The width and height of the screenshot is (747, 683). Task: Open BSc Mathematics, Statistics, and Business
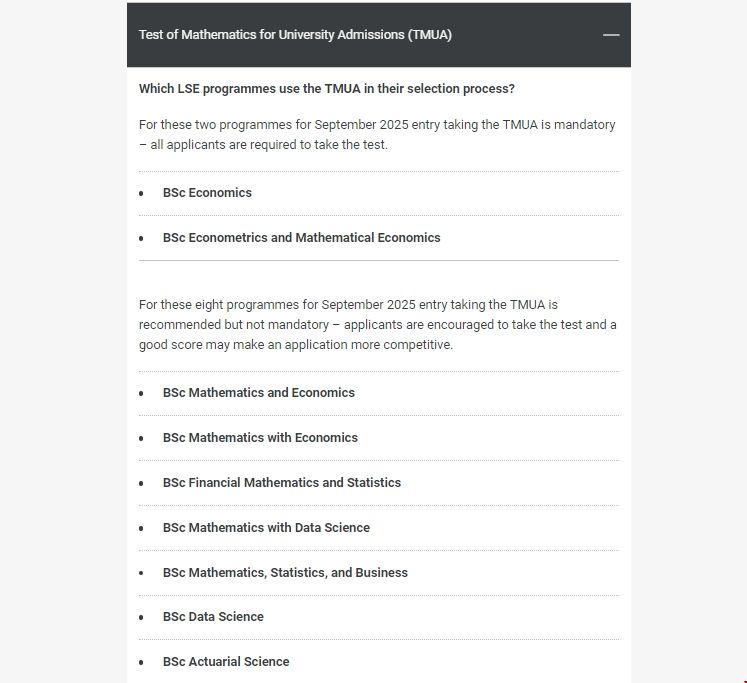click(x=285, y=573)
